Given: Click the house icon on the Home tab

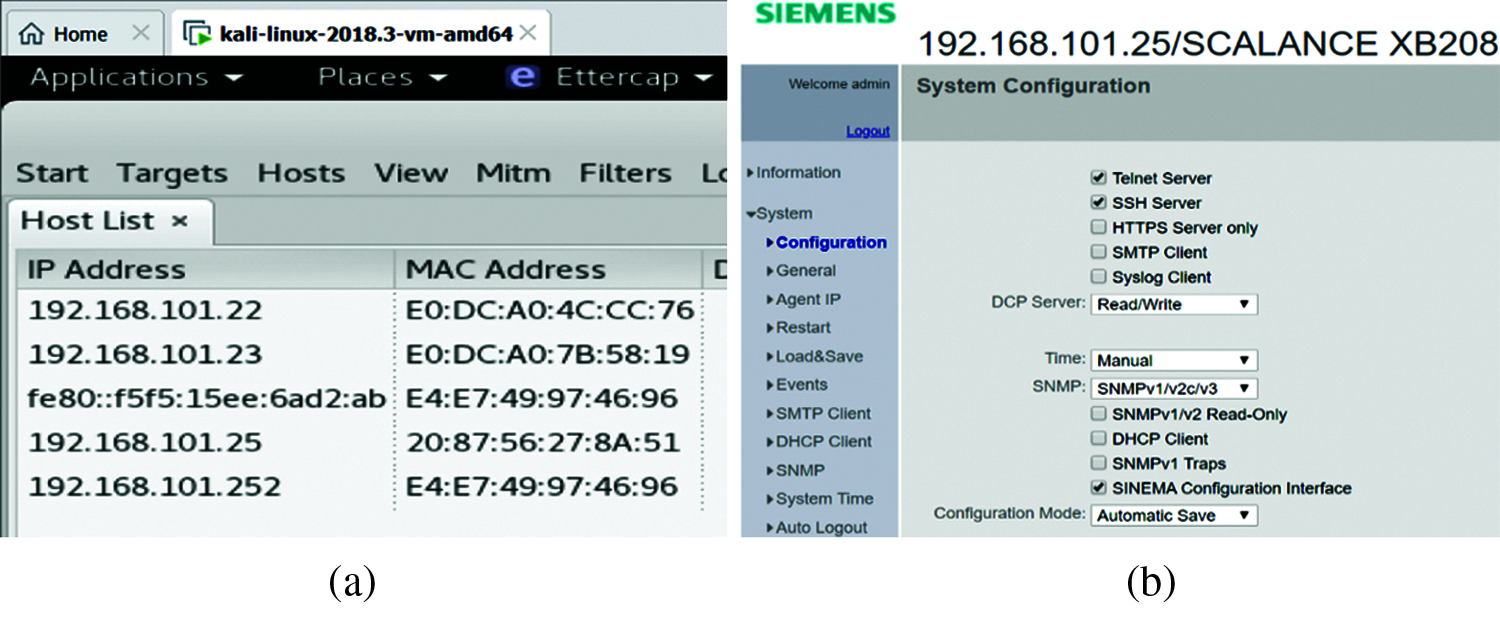Looking at the screenshot, I should [x=32, y=31].
